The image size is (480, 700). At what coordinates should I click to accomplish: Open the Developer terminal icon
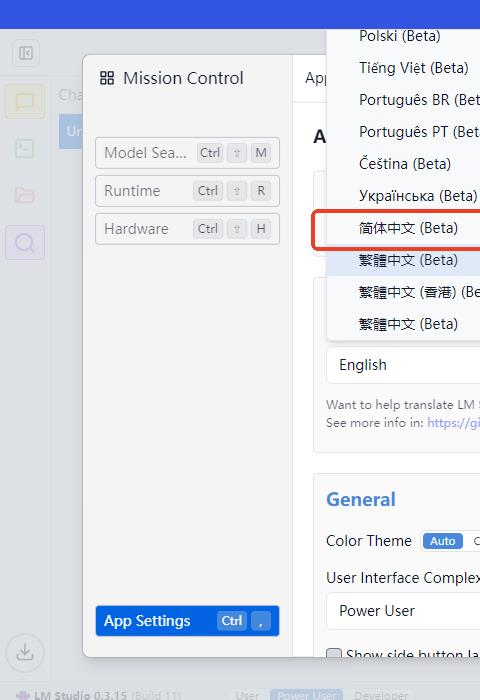[x=25, y=148]
